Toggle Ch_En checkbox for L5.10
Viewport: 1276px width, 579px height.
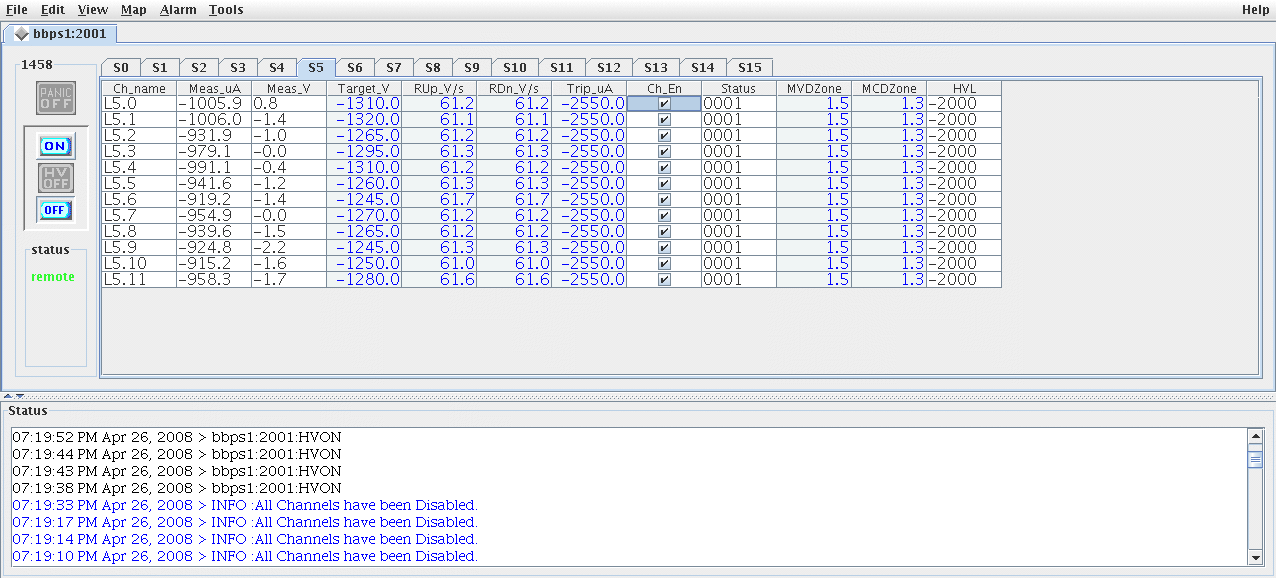click(664, 264)
